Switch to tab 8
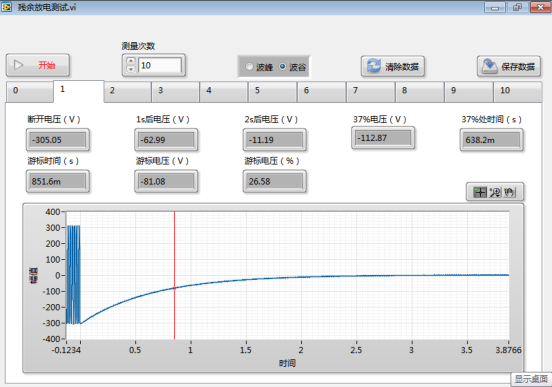The image size is (552, 387). 419,92
